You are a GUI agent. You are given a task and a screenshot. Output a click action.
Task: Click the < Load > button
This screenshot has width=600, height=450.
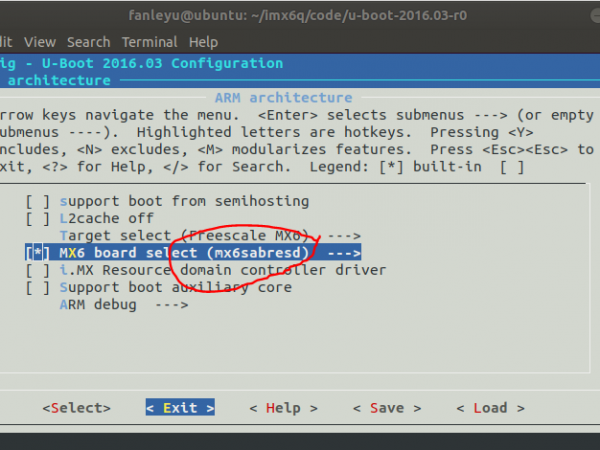[x=490, y=408]
